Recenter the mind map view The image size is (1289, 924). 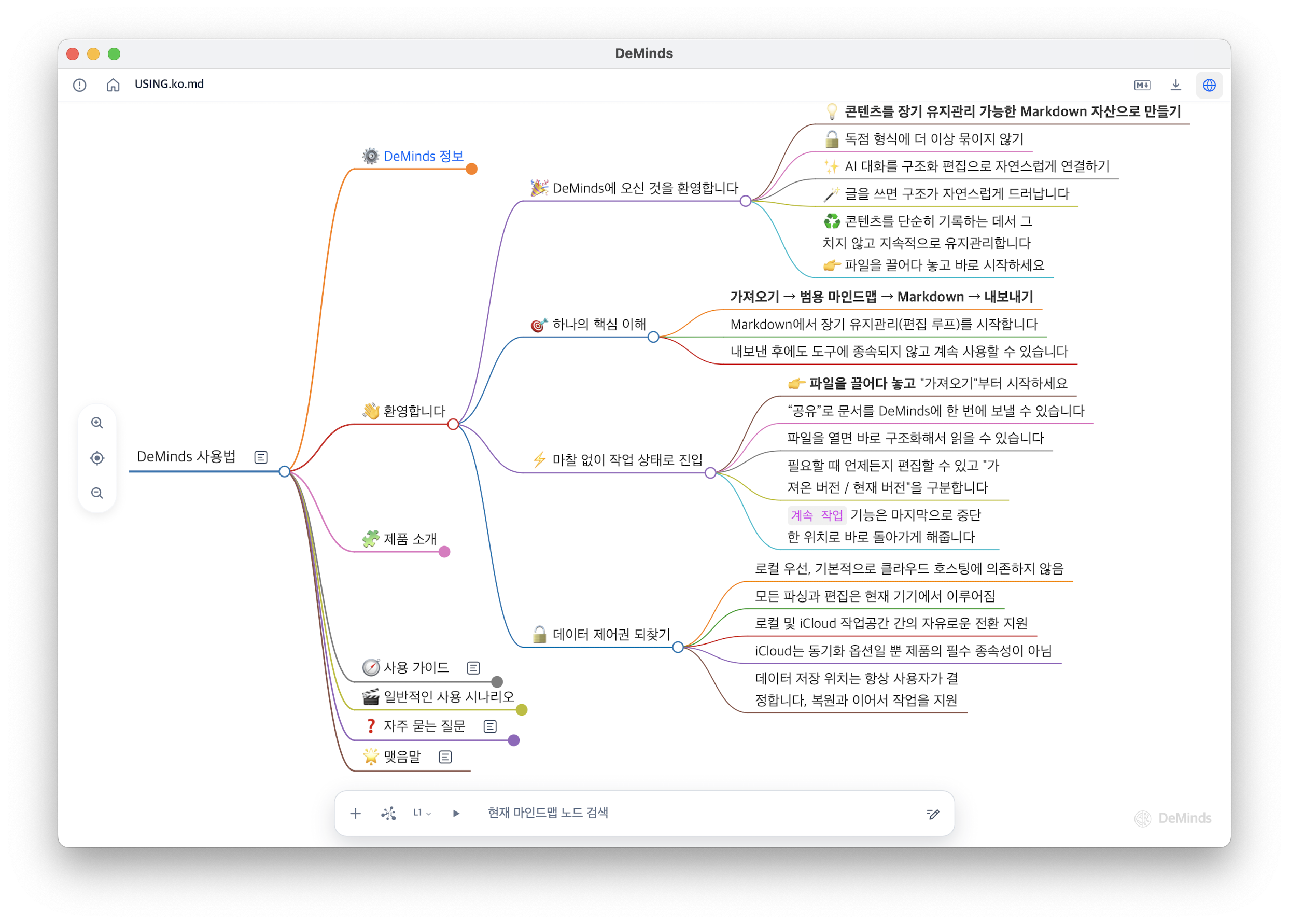pyautogui.click(x=97, y=458)
